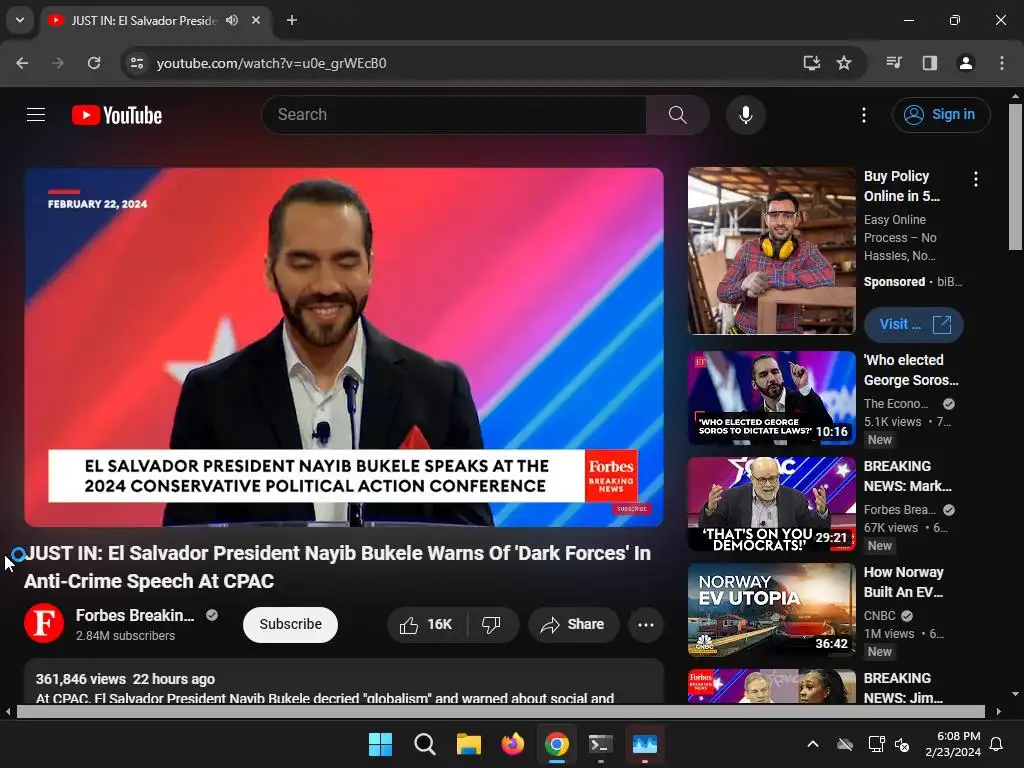Open Buy Policy Online ad title
The height and width of the screenshot is (768, 1024).
[902, 186]
